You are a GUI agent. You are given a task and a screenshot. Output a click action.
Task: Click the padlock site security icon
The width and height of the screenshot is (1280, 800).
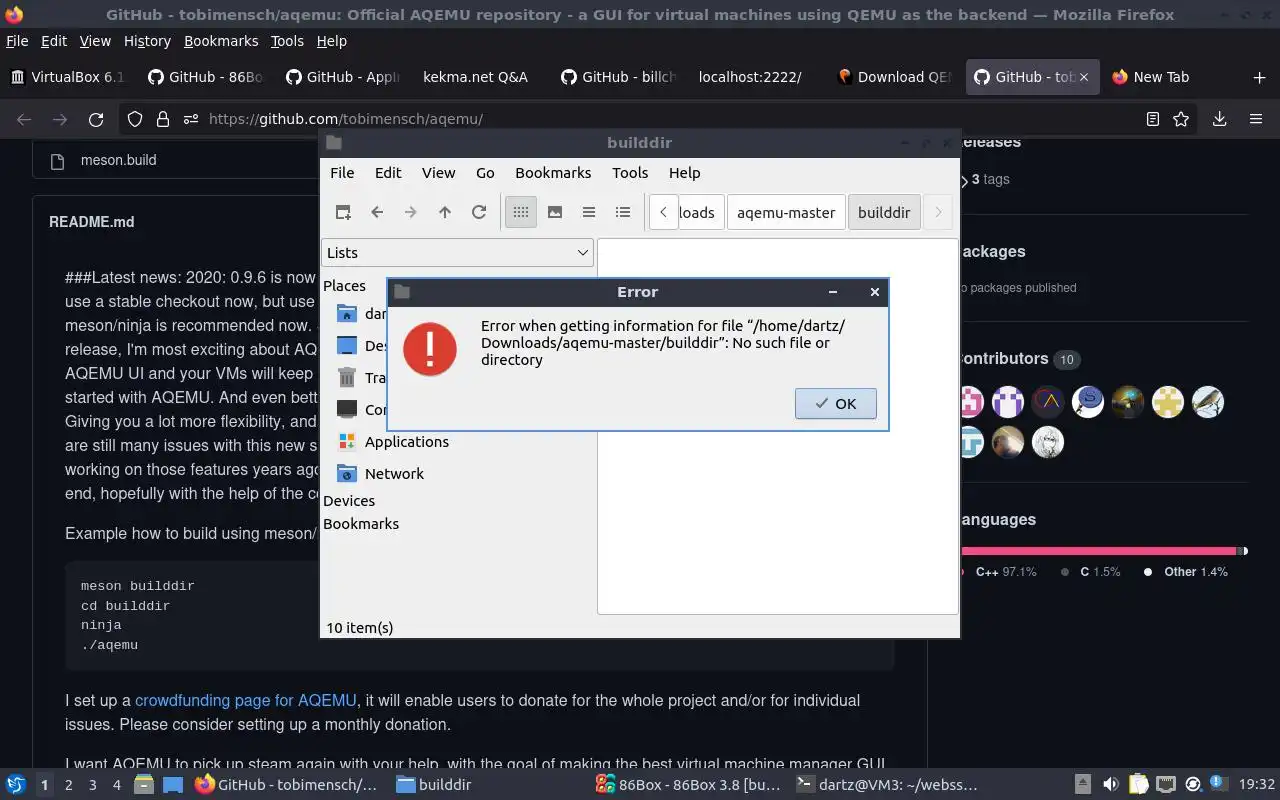point(162,119)
